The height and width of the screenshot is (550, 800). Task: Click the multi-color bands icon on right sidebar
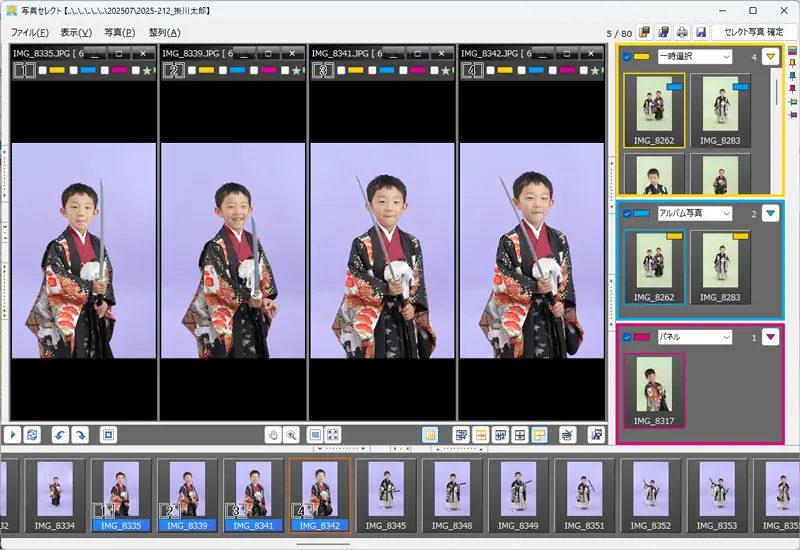(792, 51)
